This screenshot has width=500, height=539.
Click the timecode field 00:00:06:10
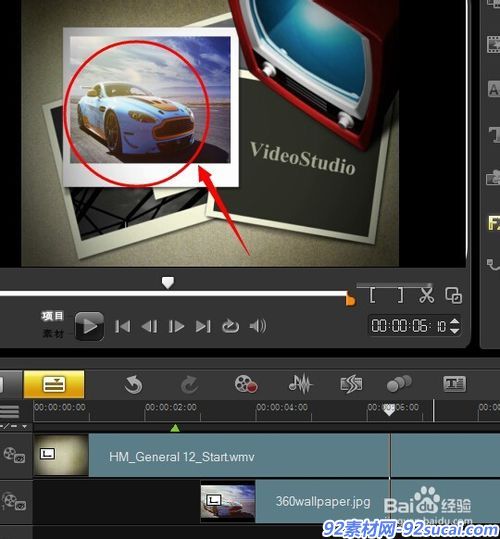coord(409,326)
